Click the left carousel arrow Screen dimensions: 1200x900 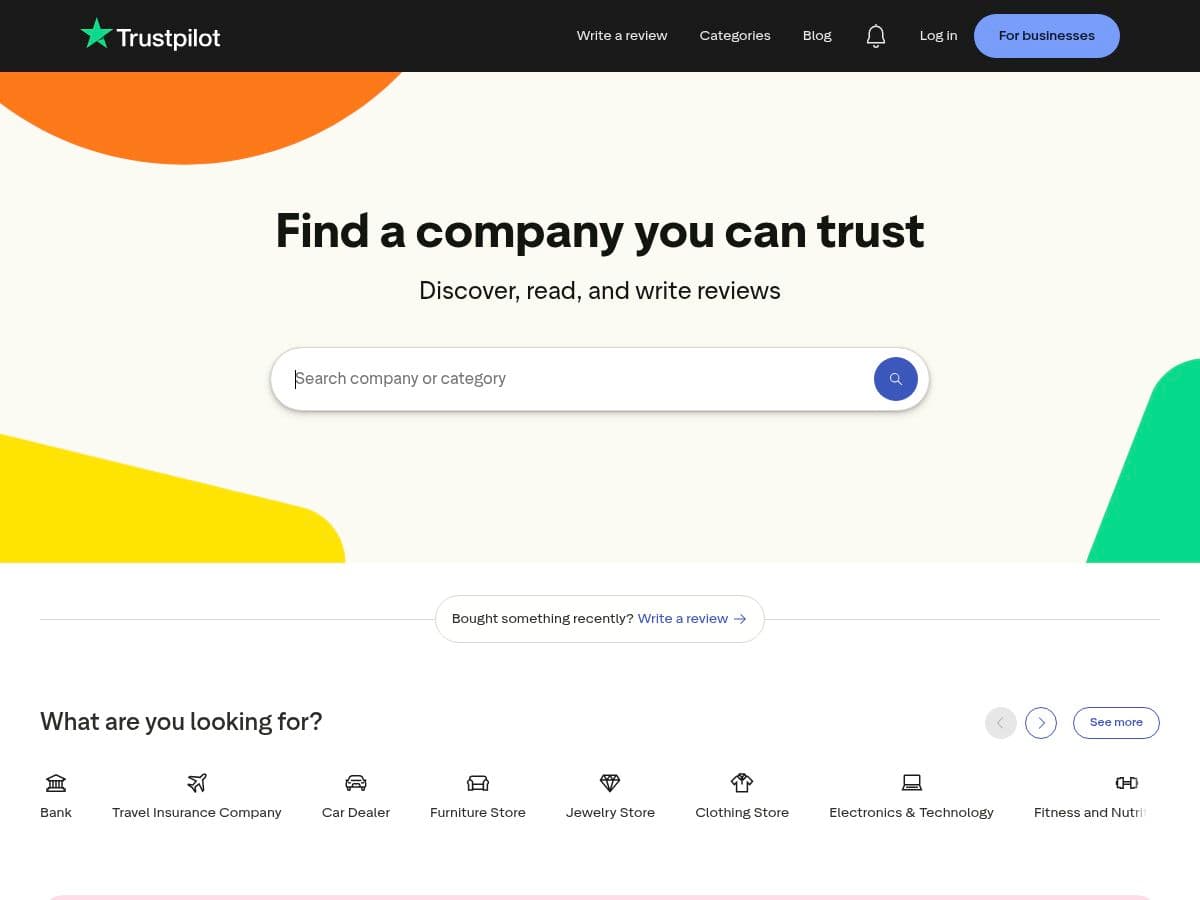1000,722
